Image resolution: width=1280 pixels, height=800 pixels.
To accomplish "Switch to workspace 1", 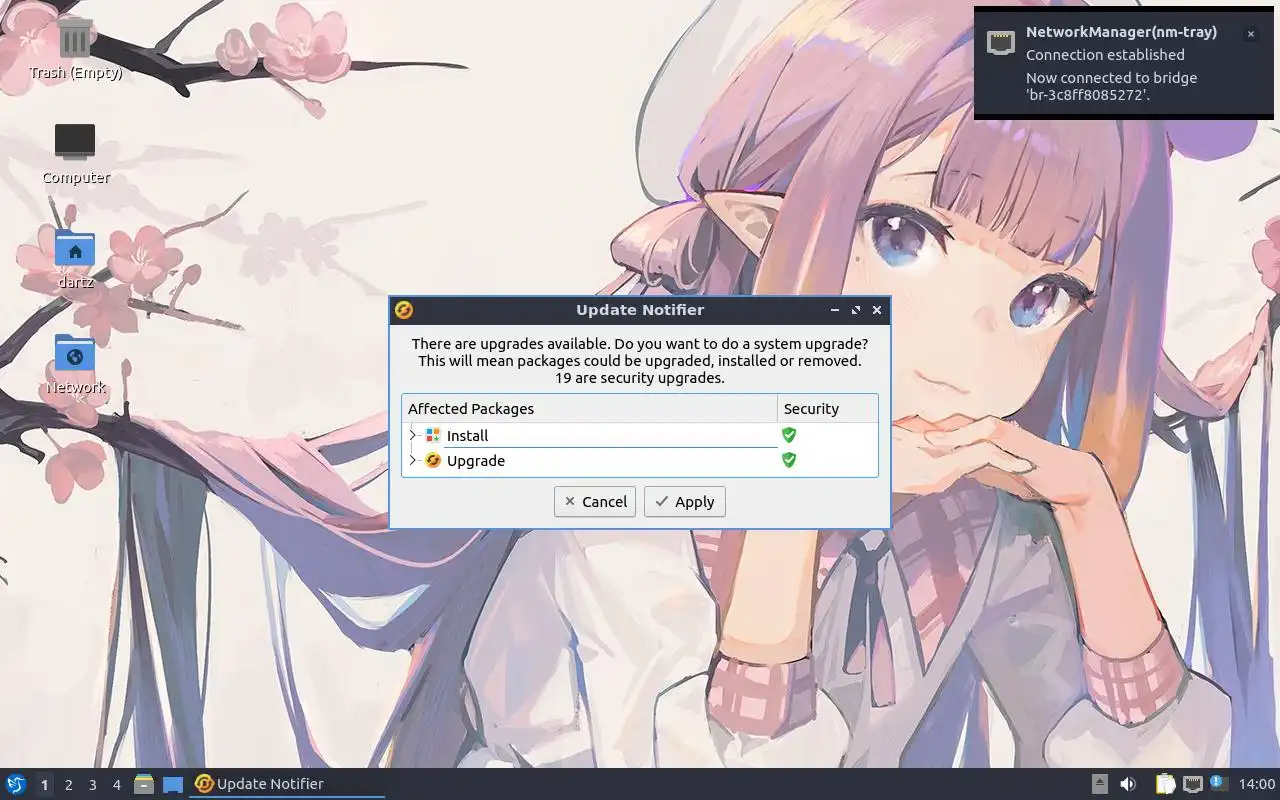I will click(x=44, y=785).
